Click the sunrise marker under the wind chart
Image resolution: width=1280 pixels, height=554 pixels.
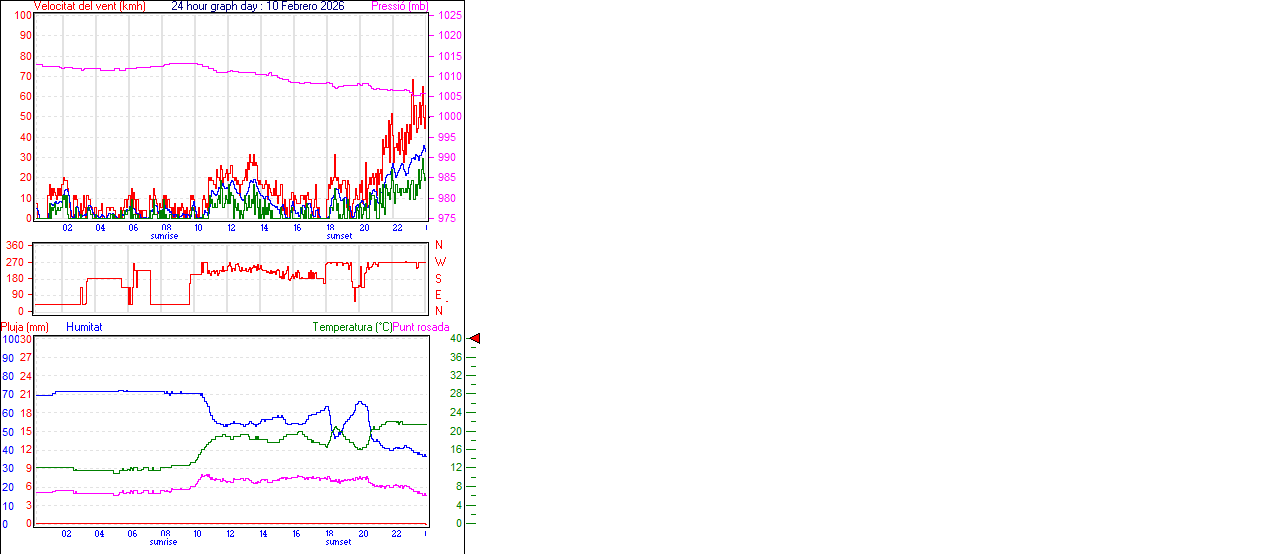(165, 236)
